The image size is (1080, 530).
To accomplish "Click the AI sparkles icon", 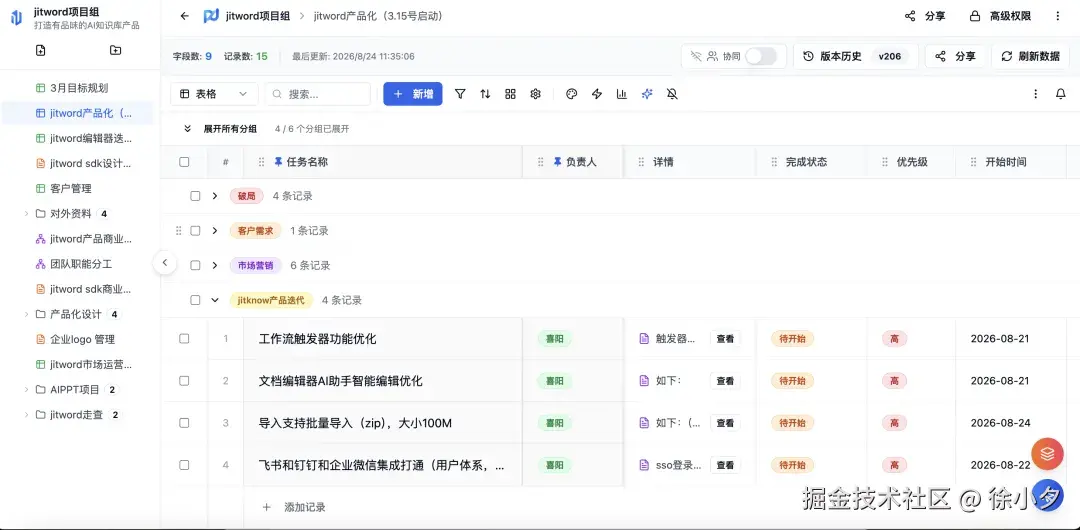I will point(647,94).
